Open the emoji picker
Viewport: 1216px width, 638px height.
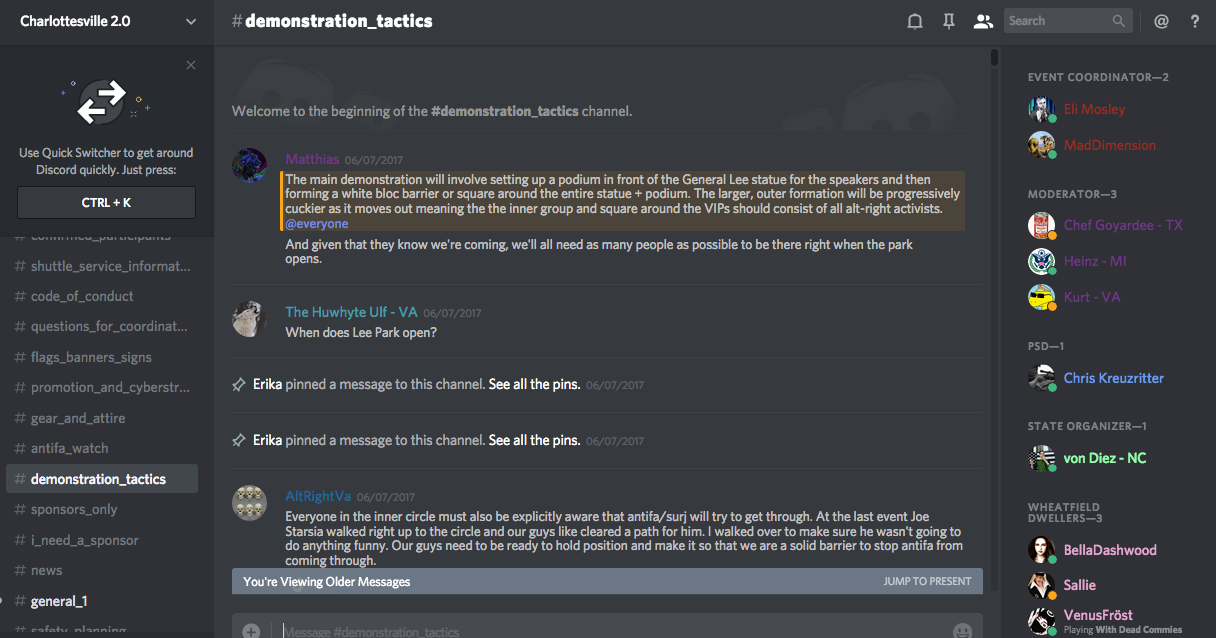pos(962,630)
